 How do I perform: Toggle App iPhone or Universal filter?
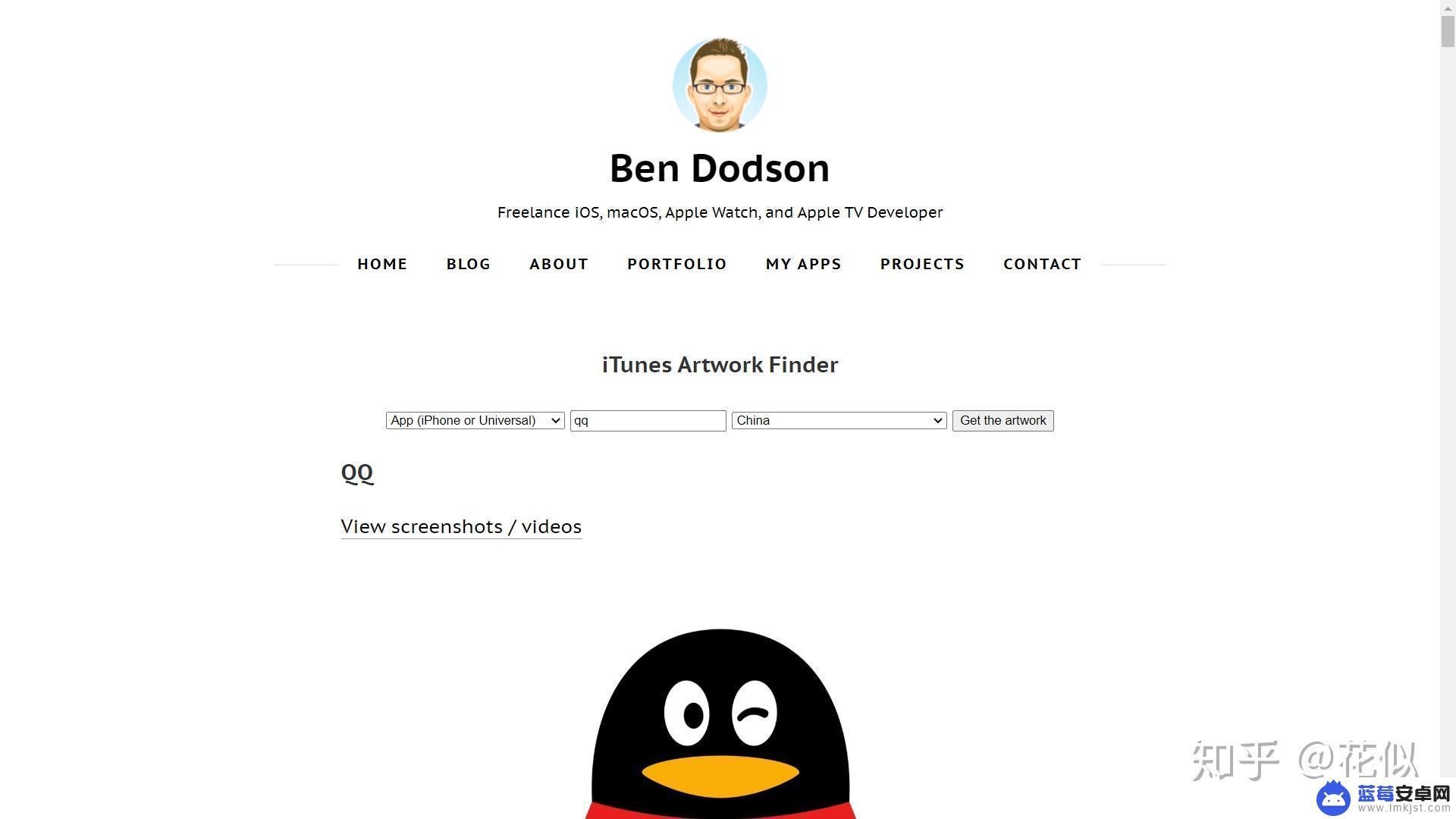coord(474,419)
